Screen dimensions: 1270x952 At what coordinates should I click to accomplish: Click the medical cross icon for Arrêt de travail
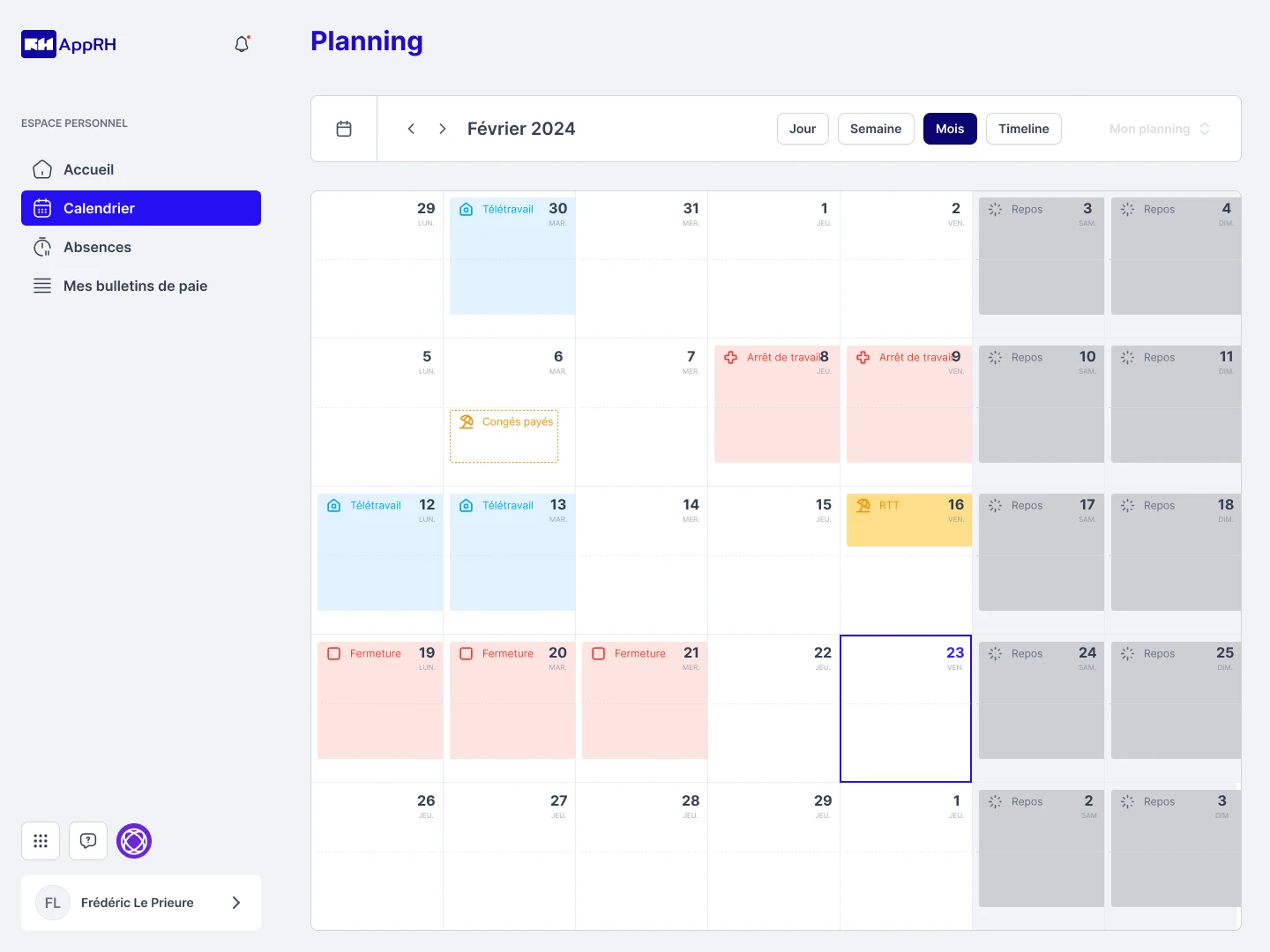pos(730,357)
